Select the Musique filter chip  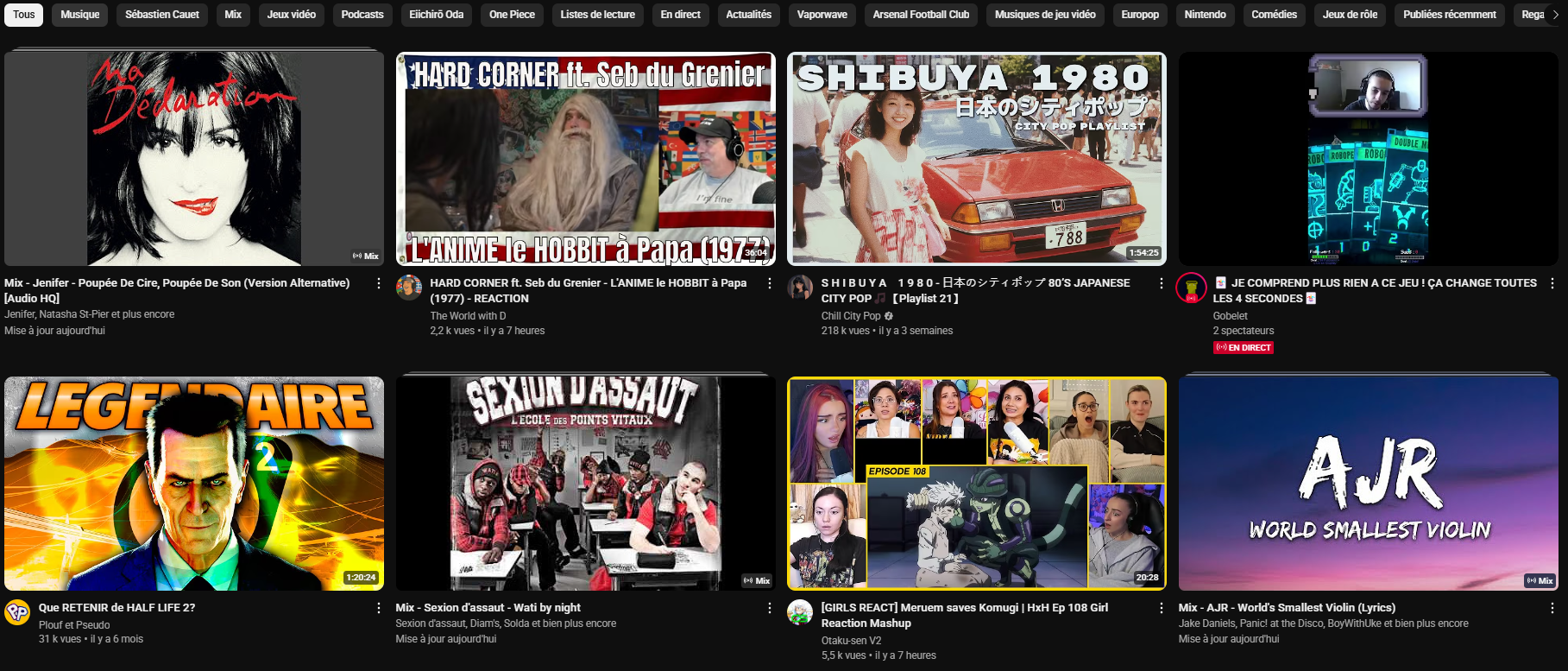(80, 15)
